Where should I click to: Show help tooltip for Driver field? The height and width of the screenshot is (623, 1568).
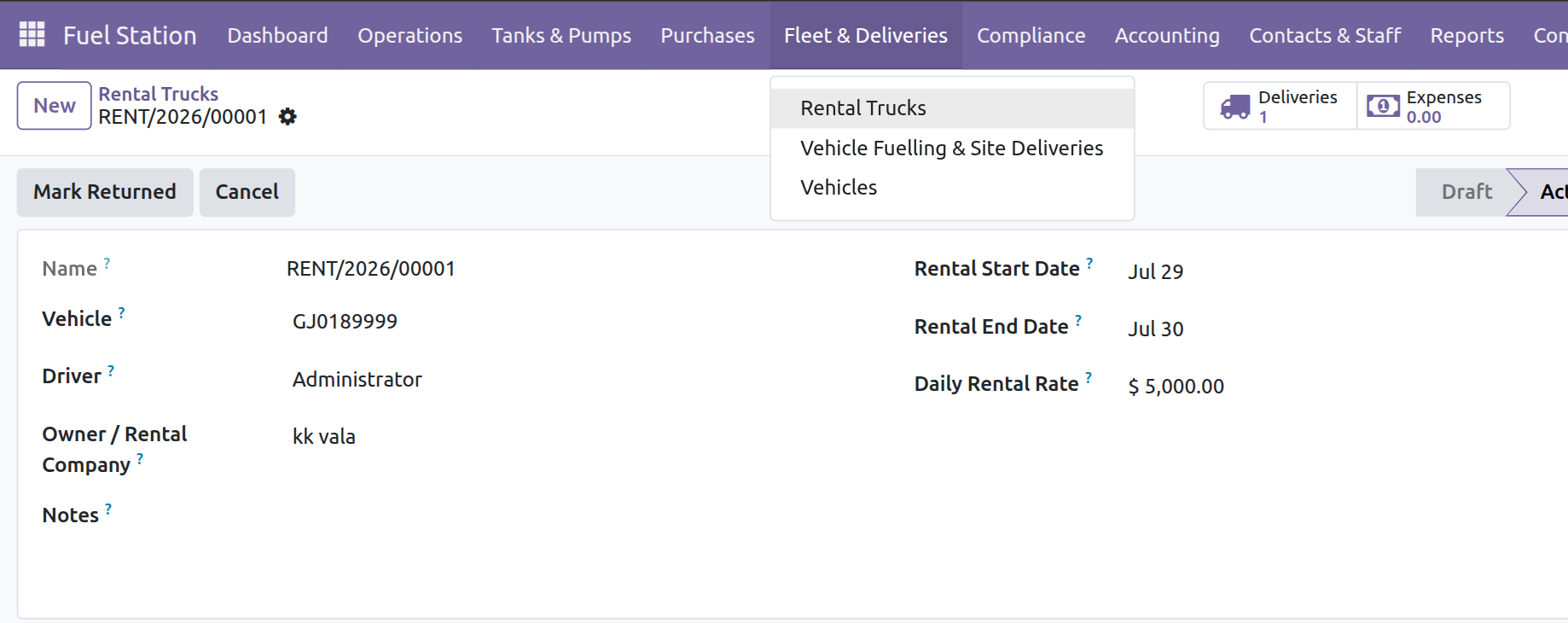(x=111, y=370)
